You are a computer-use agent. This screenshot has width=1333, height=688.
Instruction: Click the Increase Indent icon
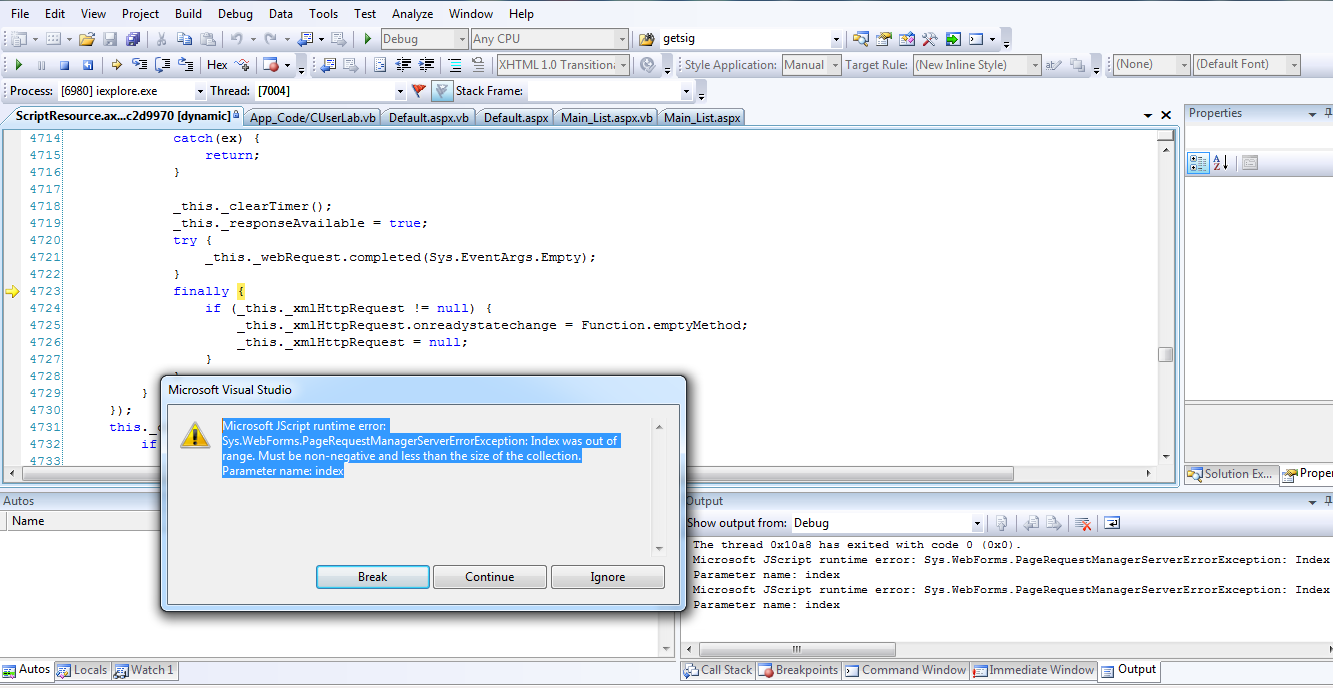pyautogui.click(x=427, y=65)
